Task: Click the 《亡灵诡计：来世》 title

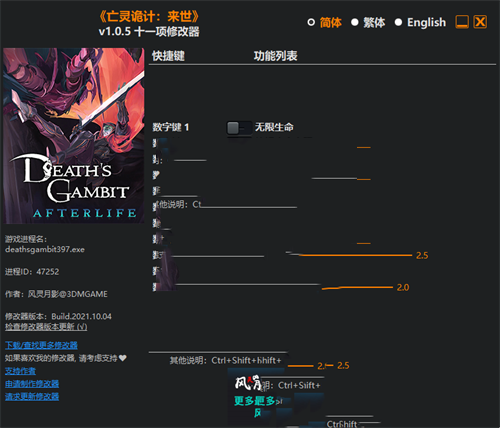Action: click(x=149, y=16)
